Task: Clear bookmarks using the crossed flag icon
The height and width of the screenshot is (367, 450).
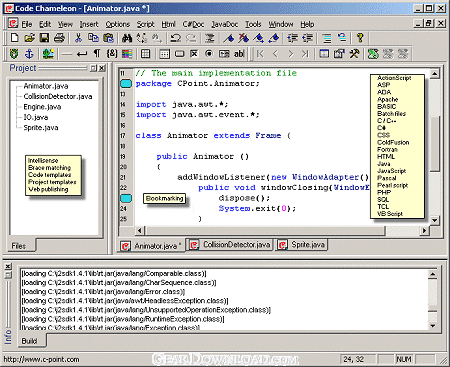Action: pos(244,38)
